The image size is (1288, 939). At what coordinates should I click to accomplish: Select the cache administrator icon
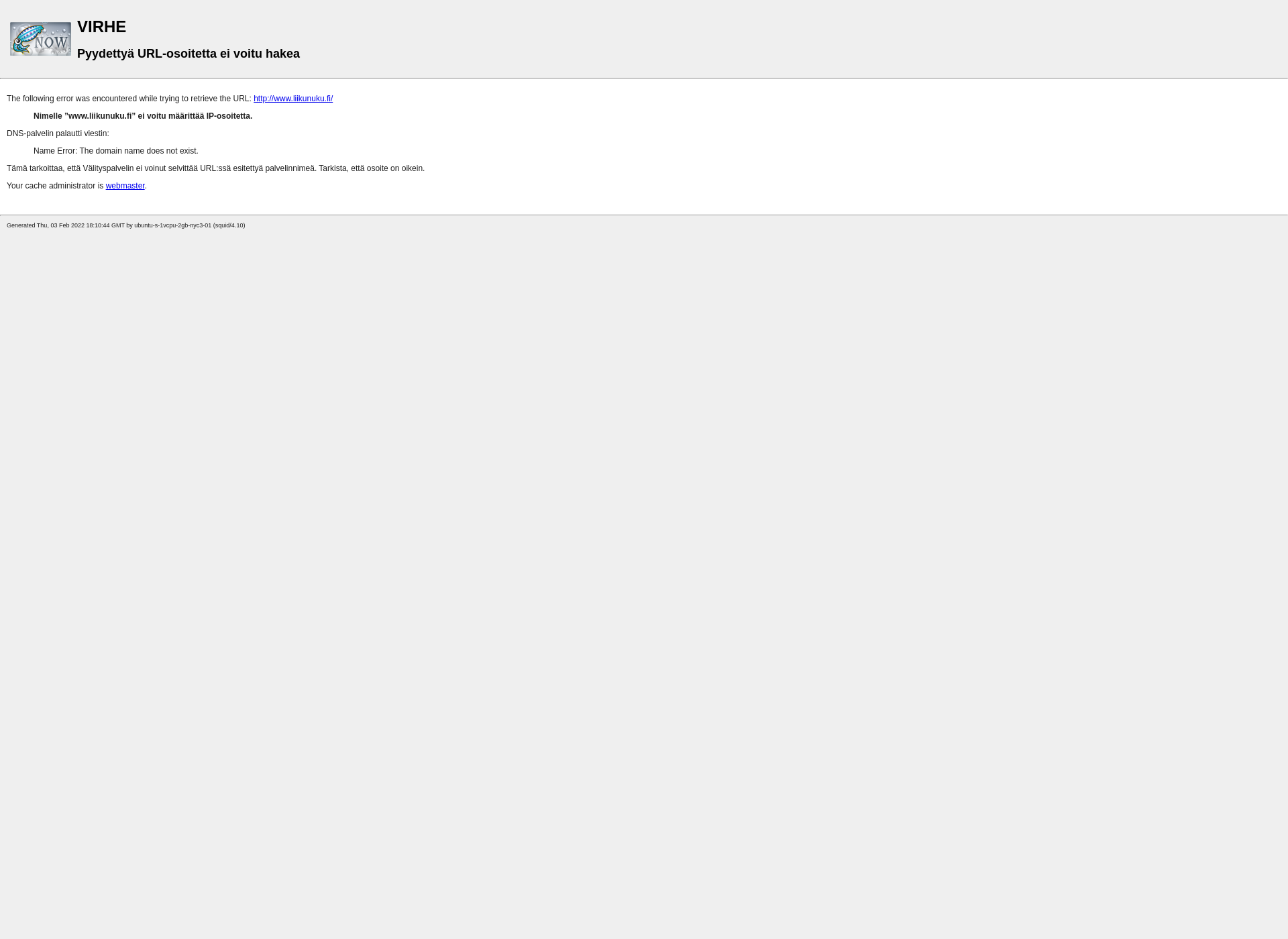pyautogui.click(x=40, y=38)
